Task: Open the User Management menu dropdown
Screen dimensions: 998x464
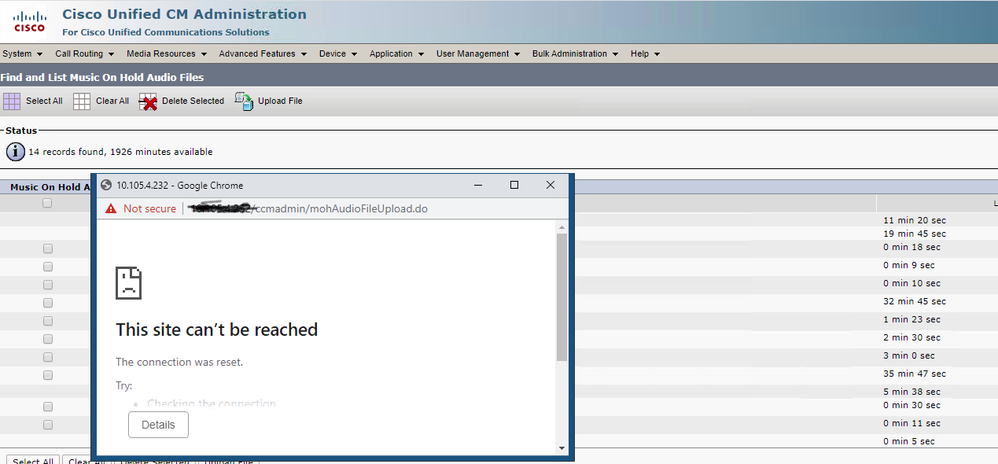Action: coord(478,54)
